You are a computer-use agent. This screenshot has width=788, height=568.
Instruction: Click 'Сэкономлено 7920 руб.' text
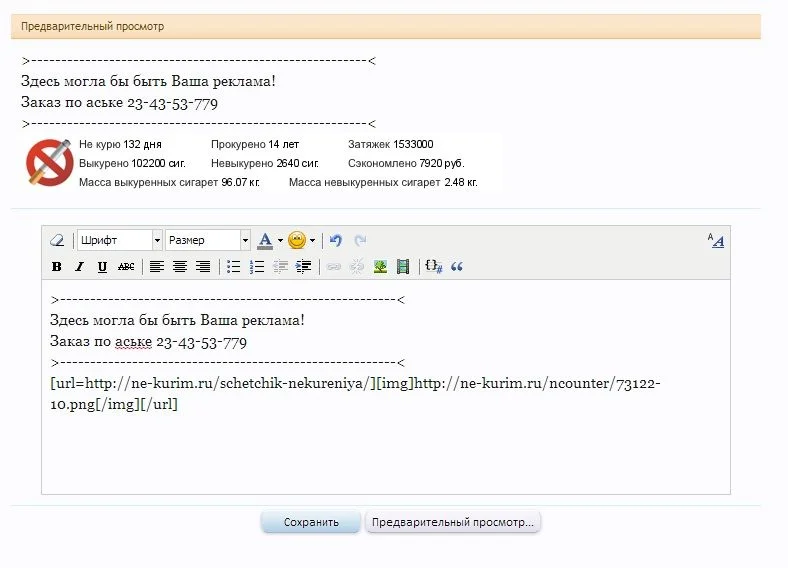pos(406,163)
